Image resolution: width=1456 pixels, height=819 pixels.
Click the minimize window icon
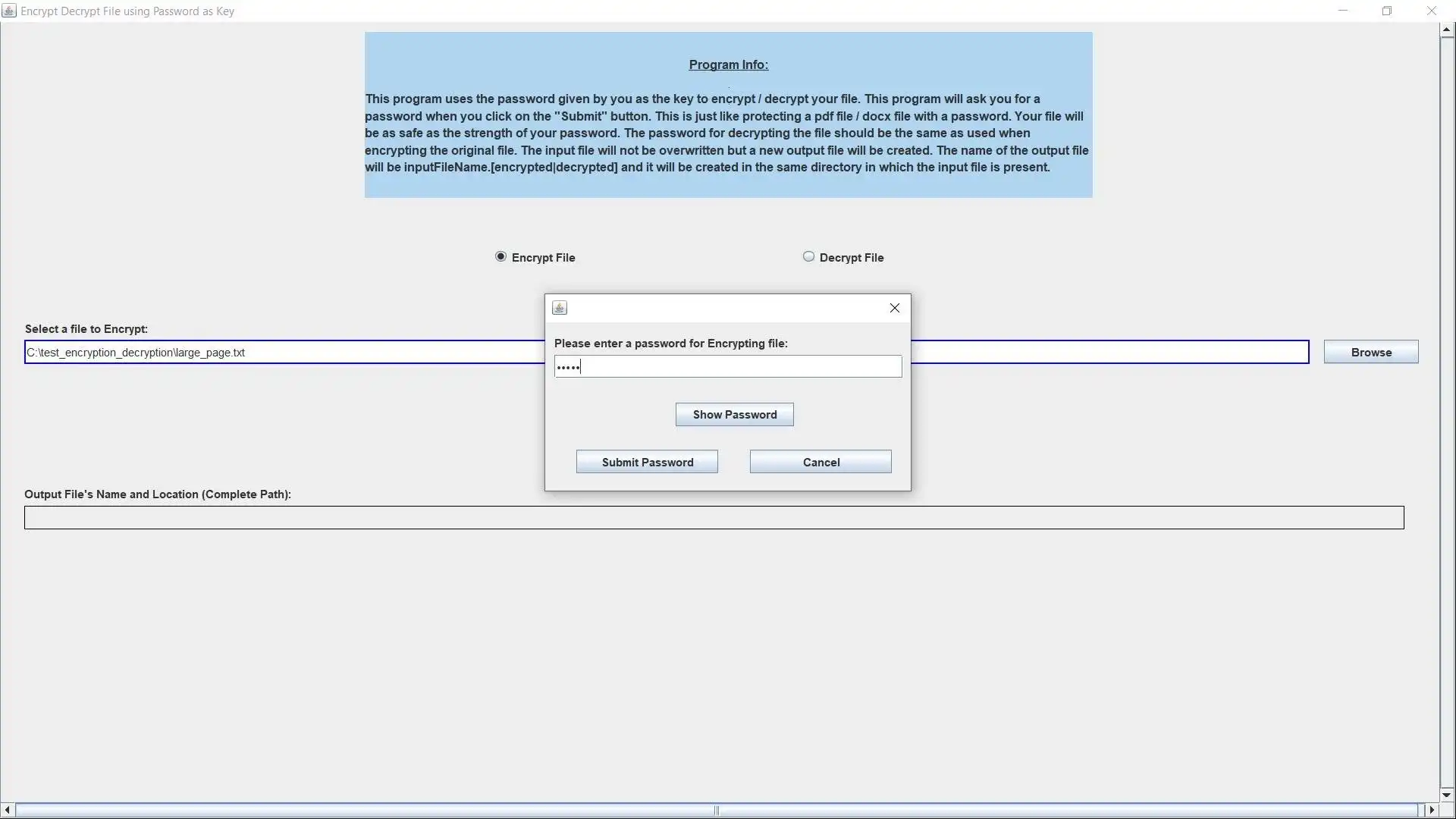click(x=1342, y=11)
